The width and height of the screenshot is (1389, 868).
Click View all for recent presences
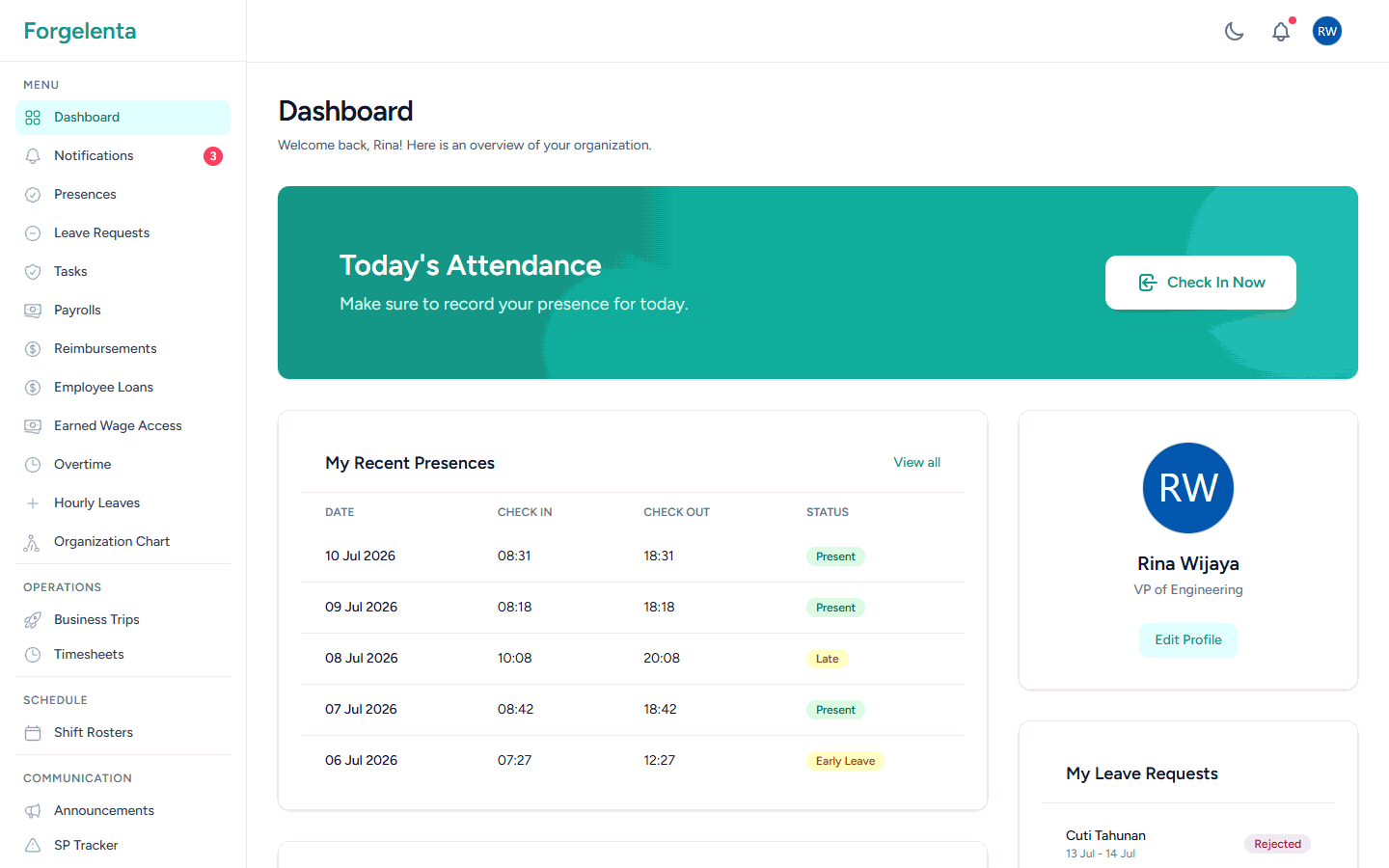(x=916, y=463)
